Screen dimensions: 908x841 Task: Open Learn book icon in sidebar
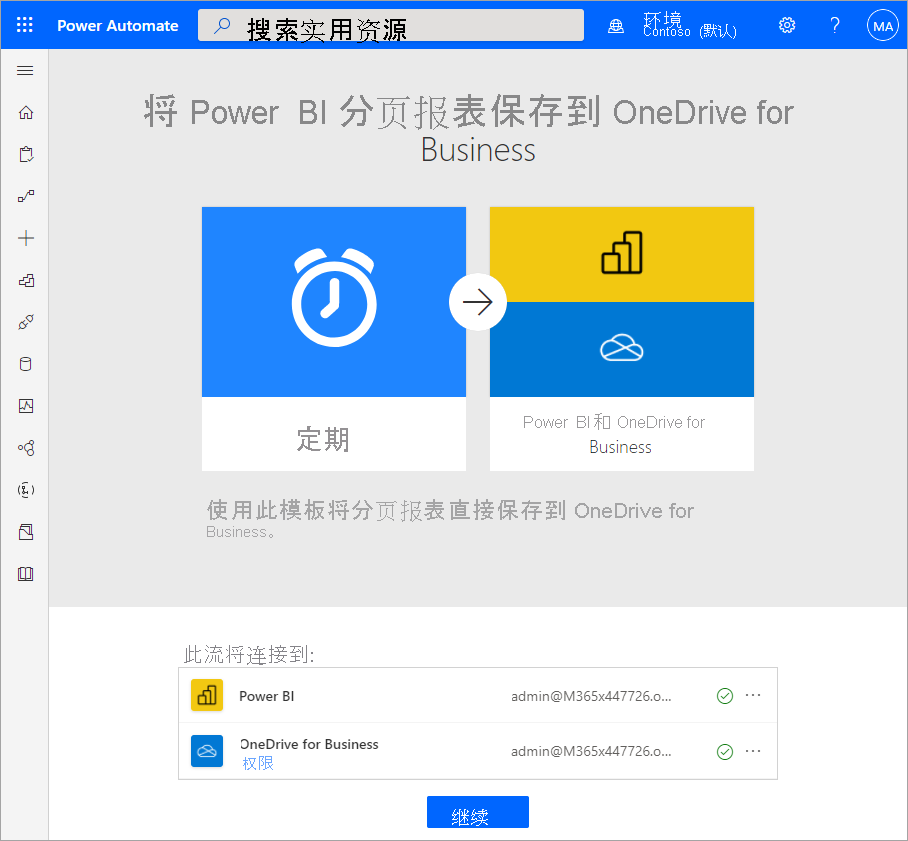tap(25, 573)
